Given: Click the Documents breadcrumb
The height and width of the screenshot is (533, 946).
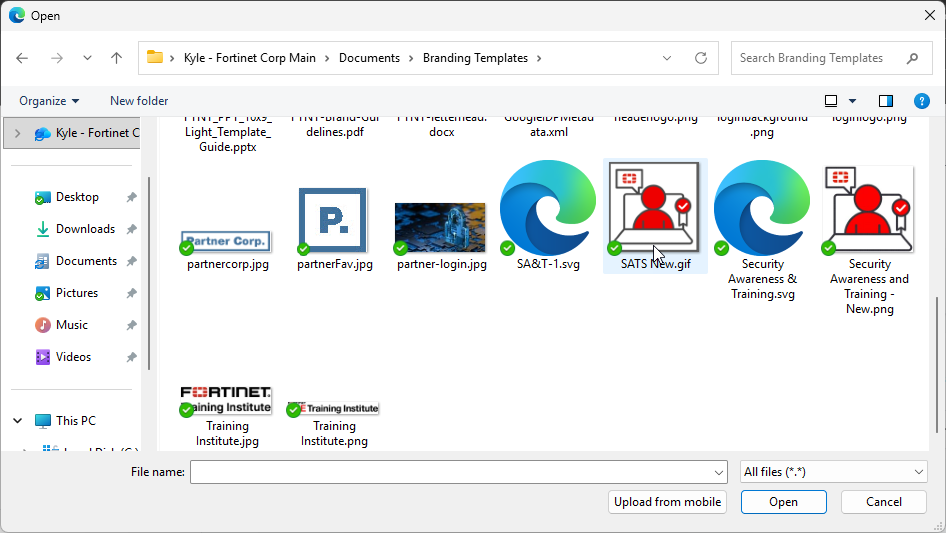Looking at the screenshot, I should pos(369,58).
